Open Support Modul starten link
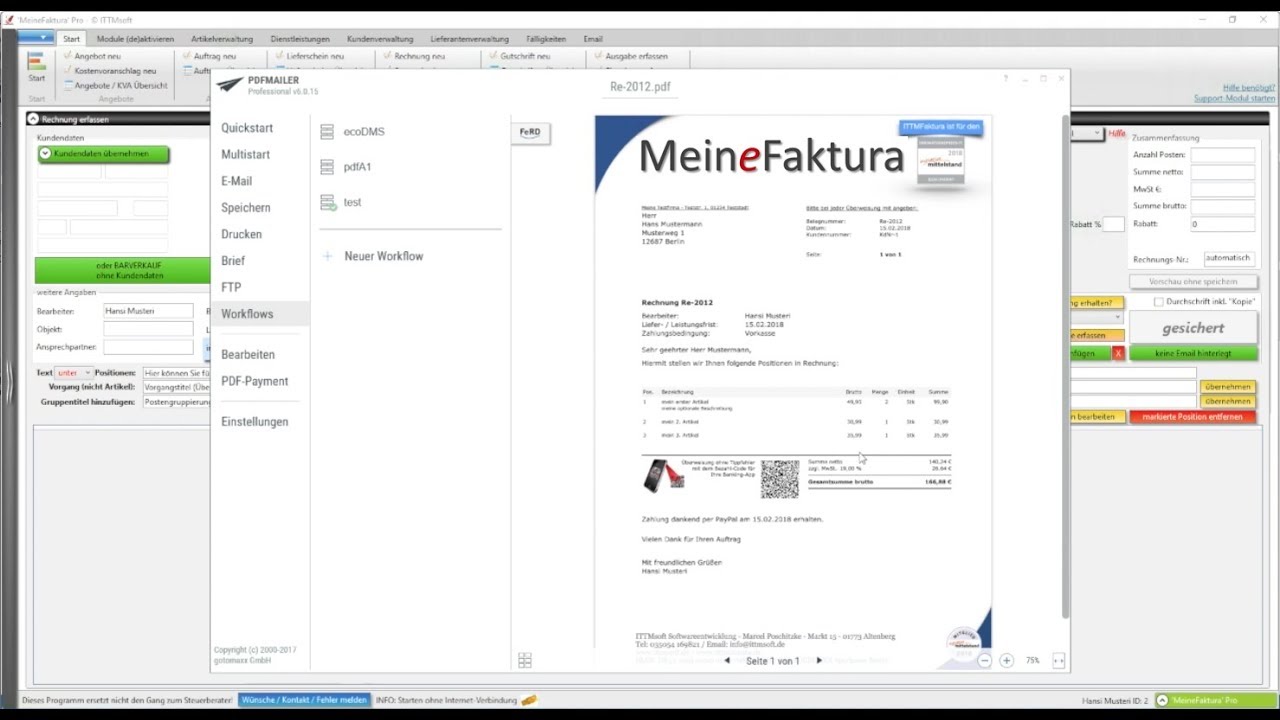 1235,98
